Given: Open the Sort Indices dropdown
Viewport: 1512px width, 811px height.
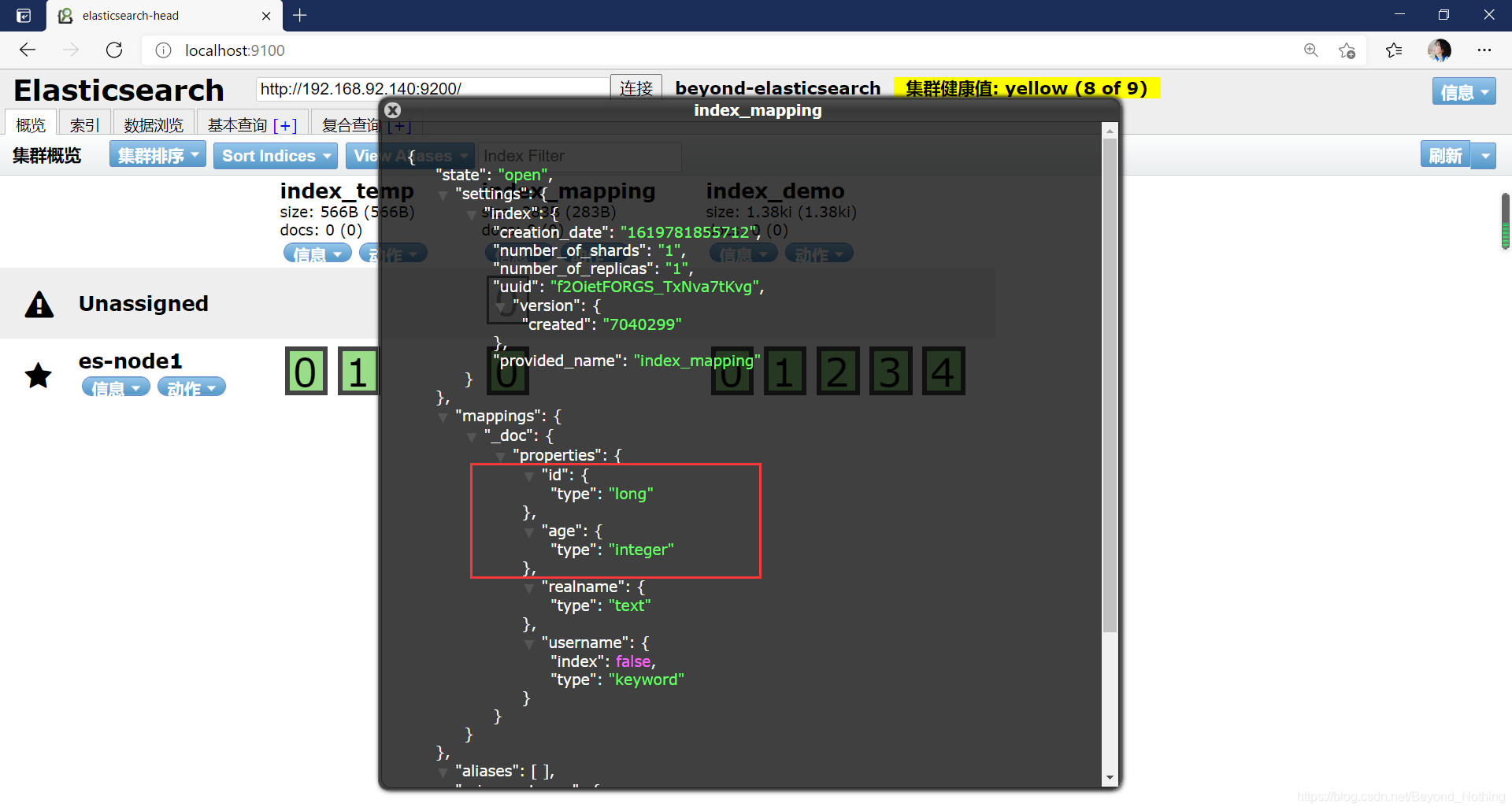Looking at the screenshot, I should click(276, 155).
